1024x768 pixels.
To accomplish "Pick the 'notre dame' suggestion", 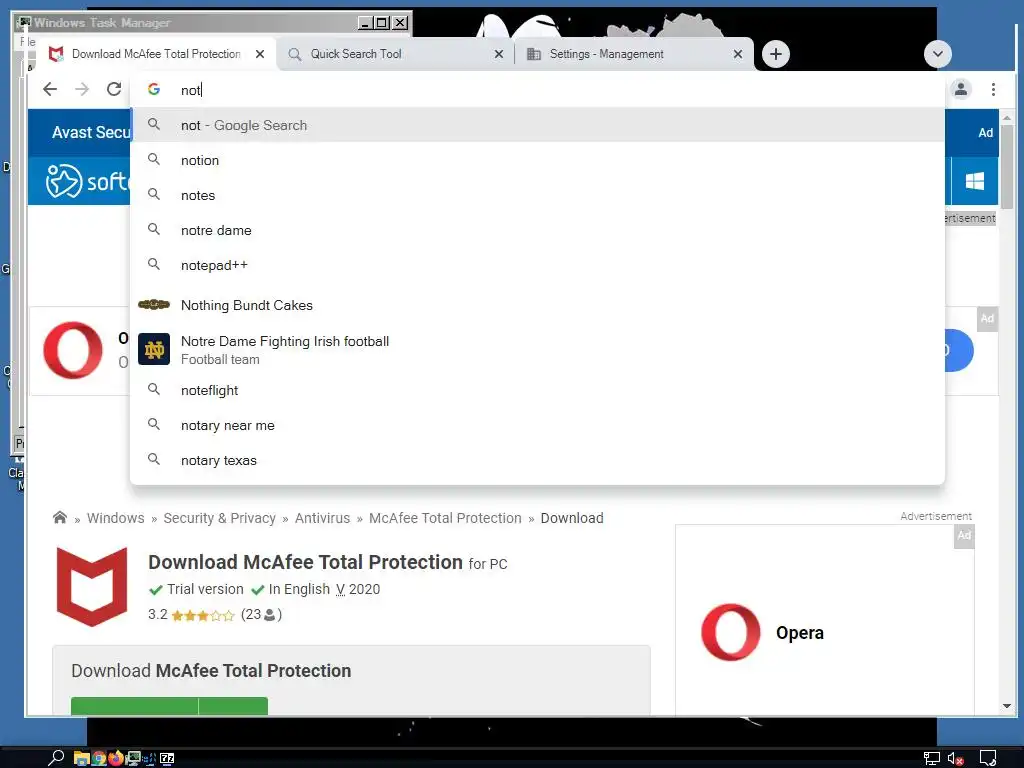I will [x=537, y=230].
